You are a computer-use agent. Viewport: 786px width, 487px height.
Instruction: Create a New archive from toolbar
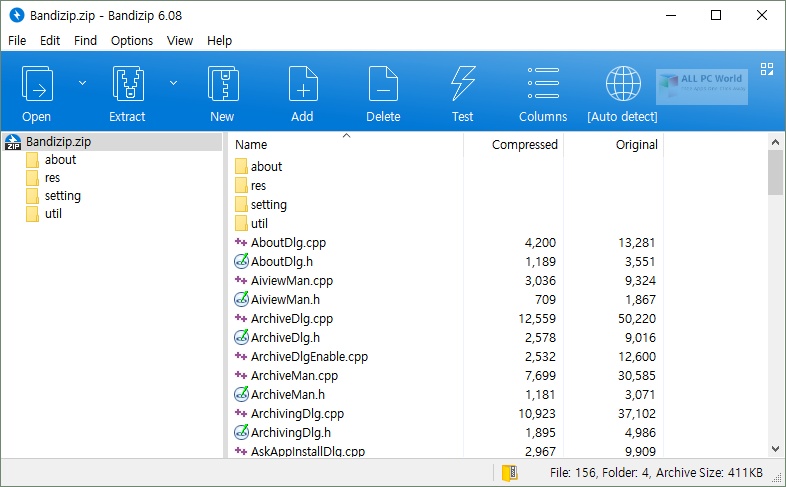(x=222, y=85)
